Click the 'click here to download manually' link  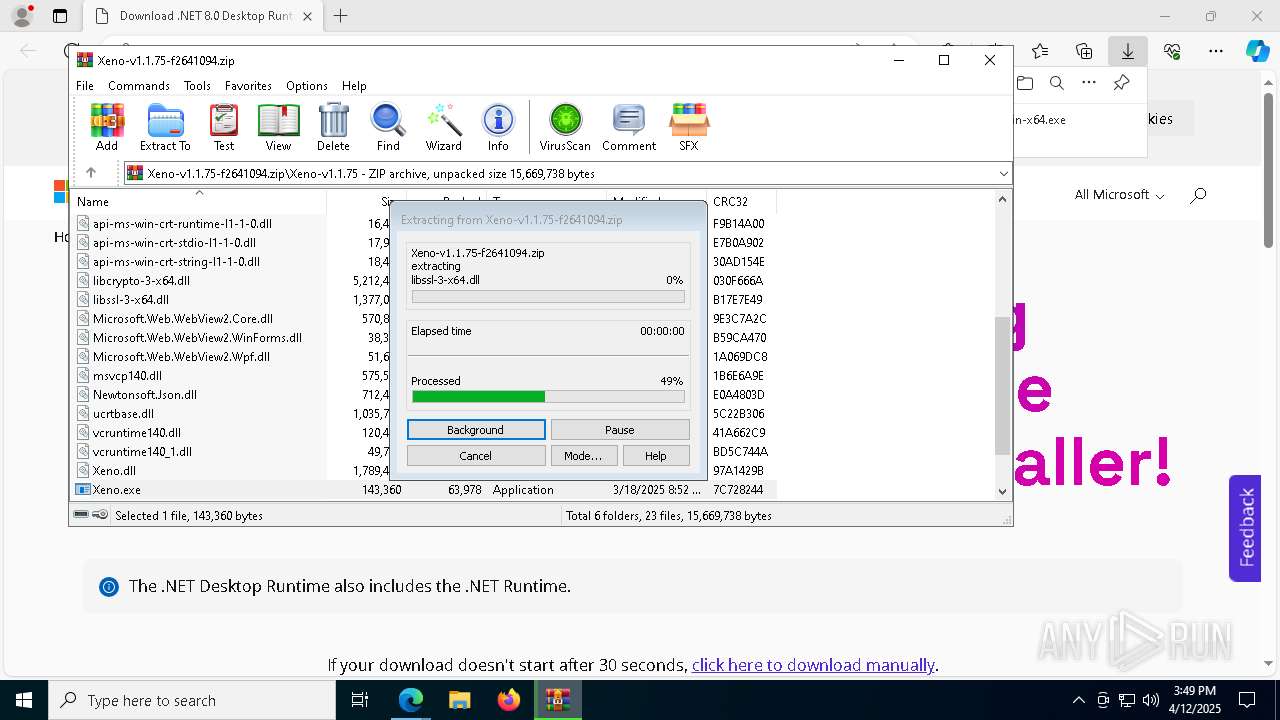813,665
